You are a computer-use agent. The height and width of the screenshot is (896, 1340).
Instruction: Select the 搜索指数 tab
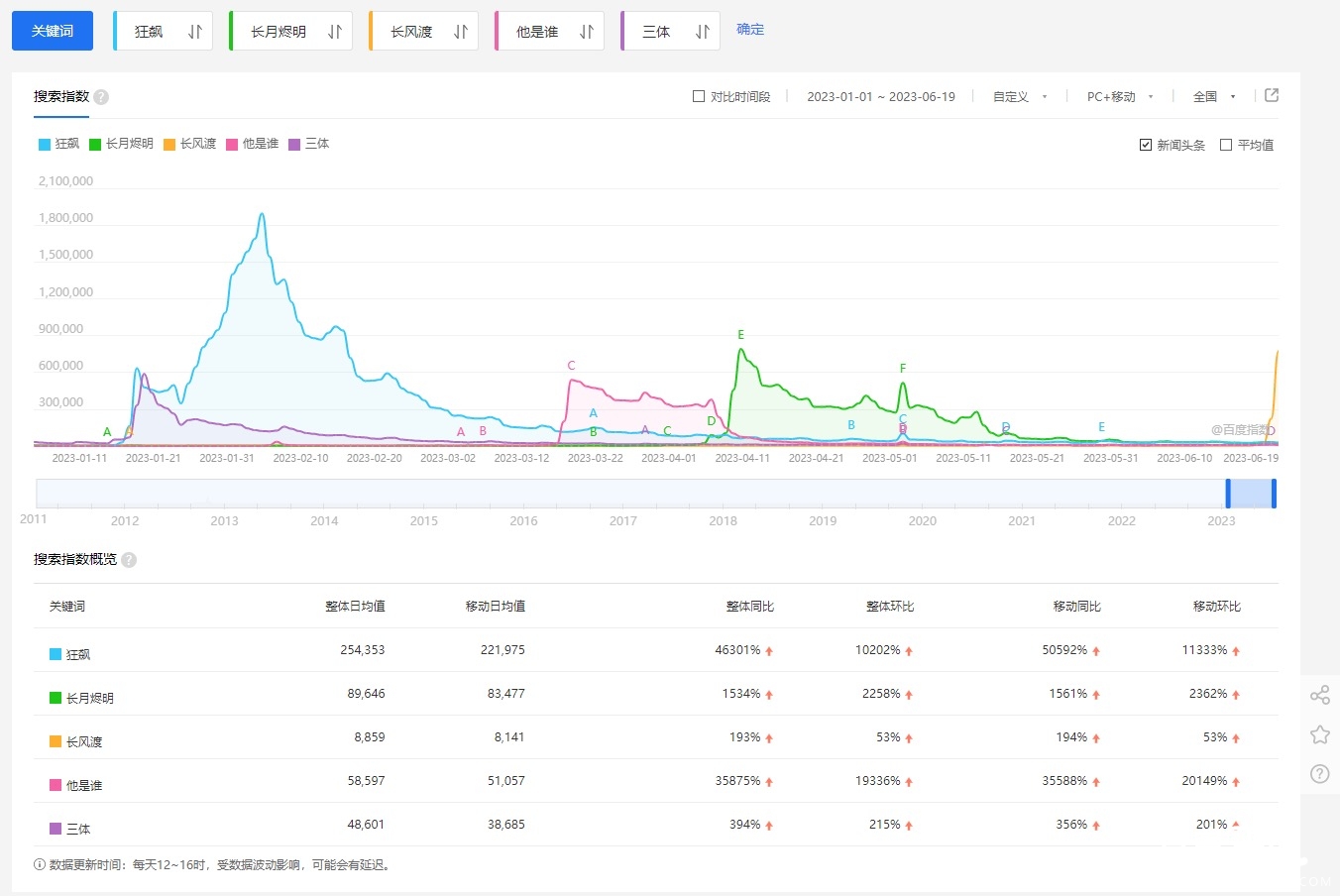(x=61, y=96)
